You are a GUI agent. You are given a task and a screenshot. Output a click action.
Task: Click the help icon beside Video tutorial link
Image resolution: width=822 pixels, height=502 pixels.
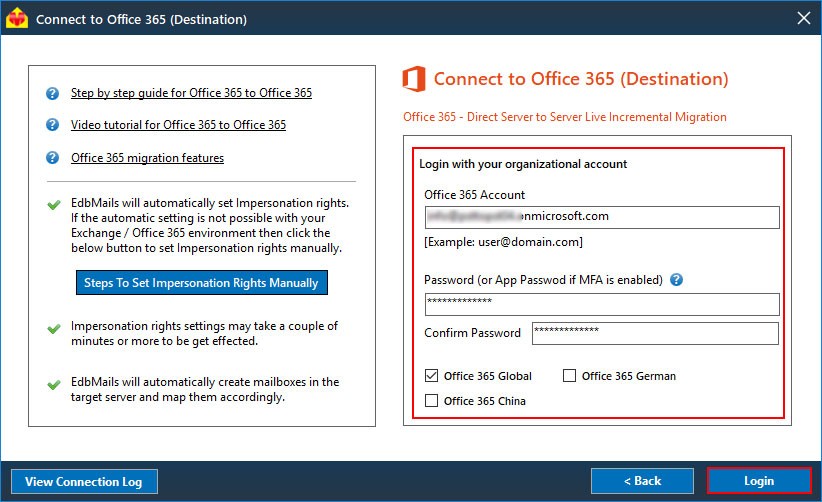tap(52, 125)
